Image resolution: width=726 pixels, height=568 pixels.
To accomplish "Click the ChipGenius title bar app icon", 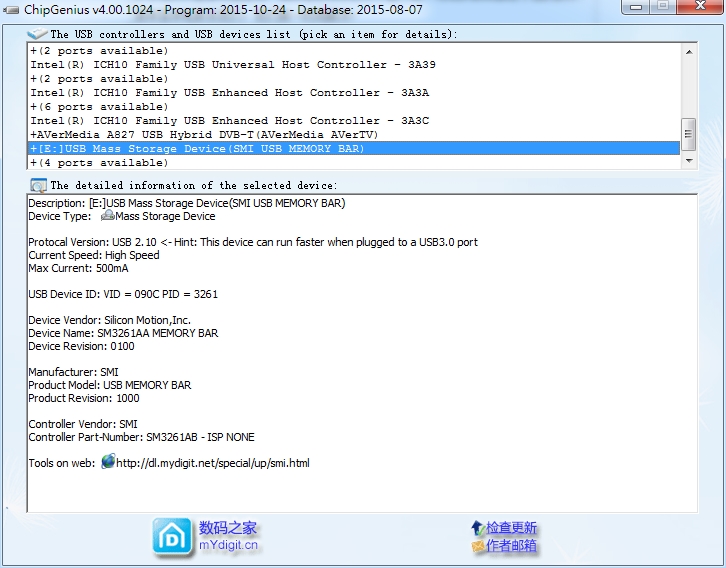I will (x=11, y=9).
